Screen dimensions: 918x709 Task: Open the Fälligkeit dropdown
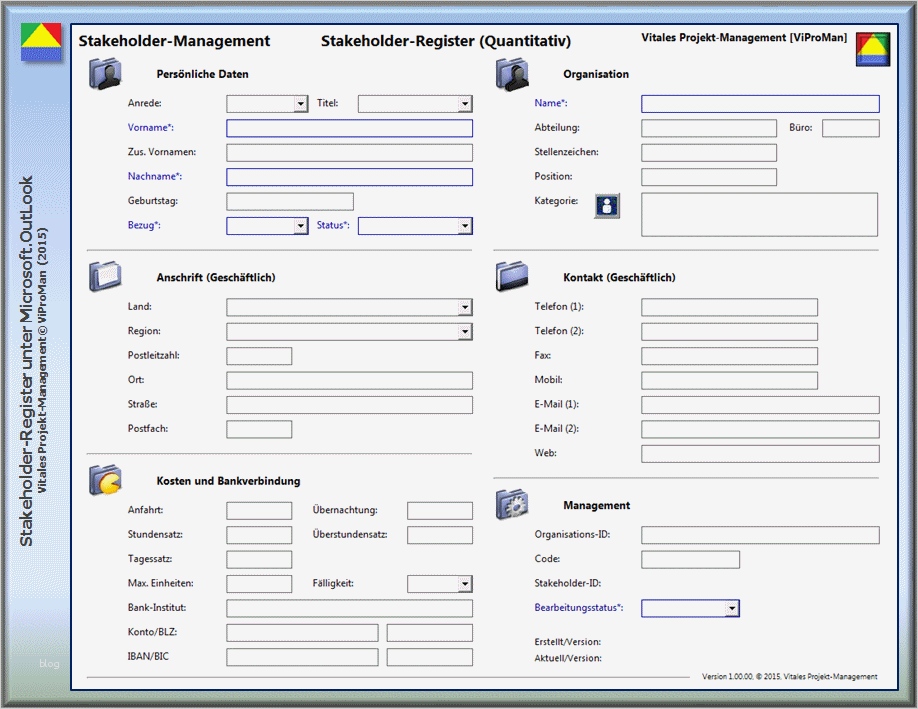coord(465,584)
